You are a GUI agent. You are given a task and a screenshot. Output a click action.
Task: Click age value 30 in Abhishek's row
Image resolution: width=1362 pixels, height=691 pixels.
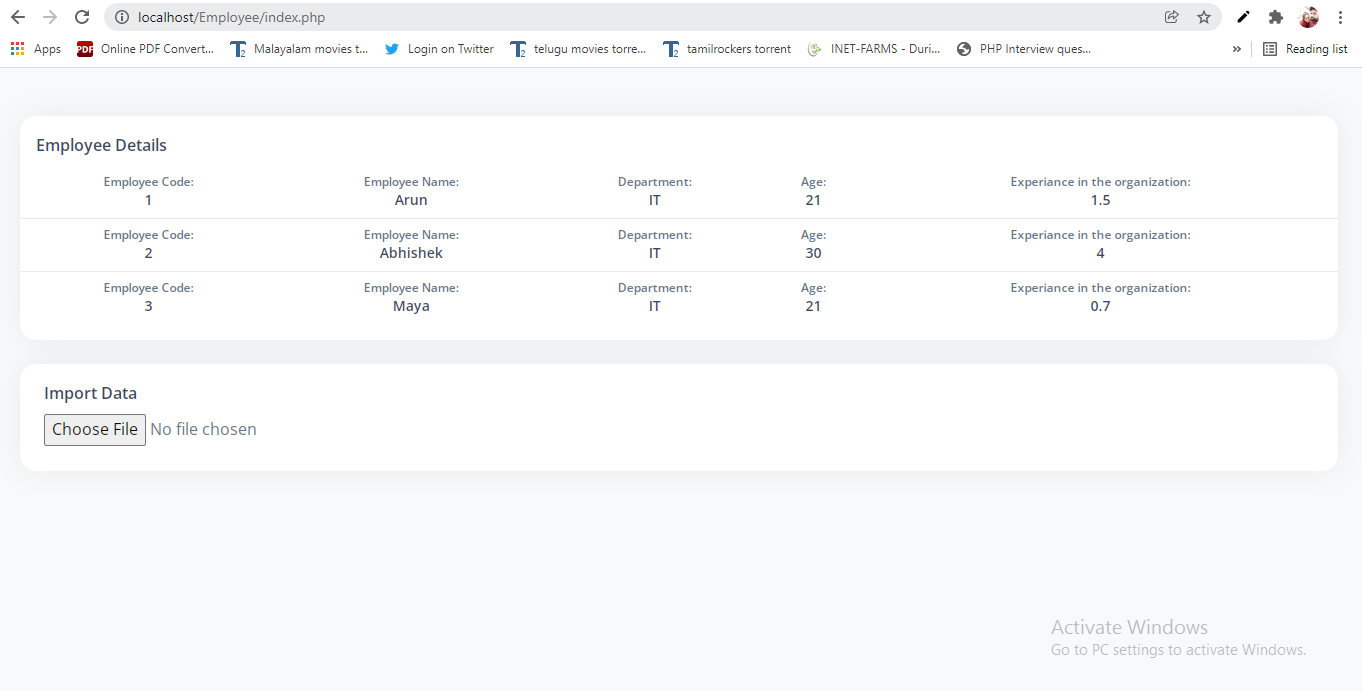coord(813,253)
